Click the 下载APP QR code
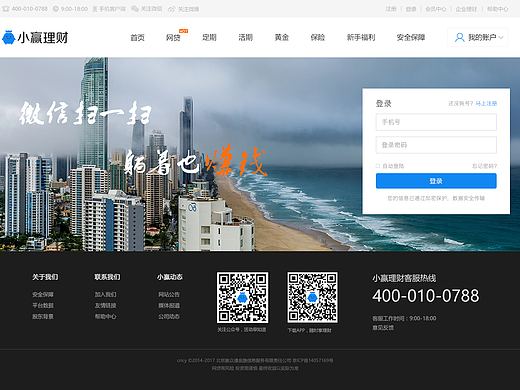520x390 pixels. pos(313,297)
